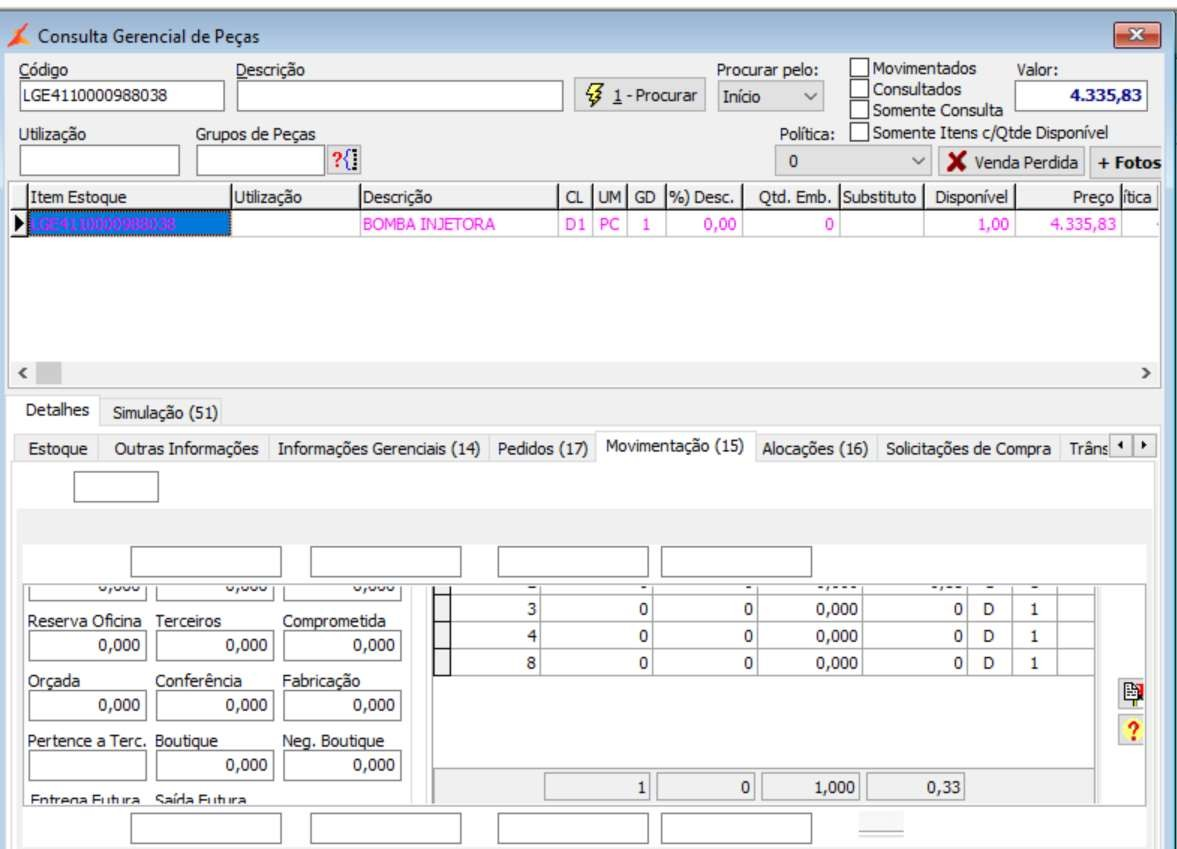Screen dimensions: 1177x849
Task: Click the Venda Perdida button
Action: (1013, 162)
